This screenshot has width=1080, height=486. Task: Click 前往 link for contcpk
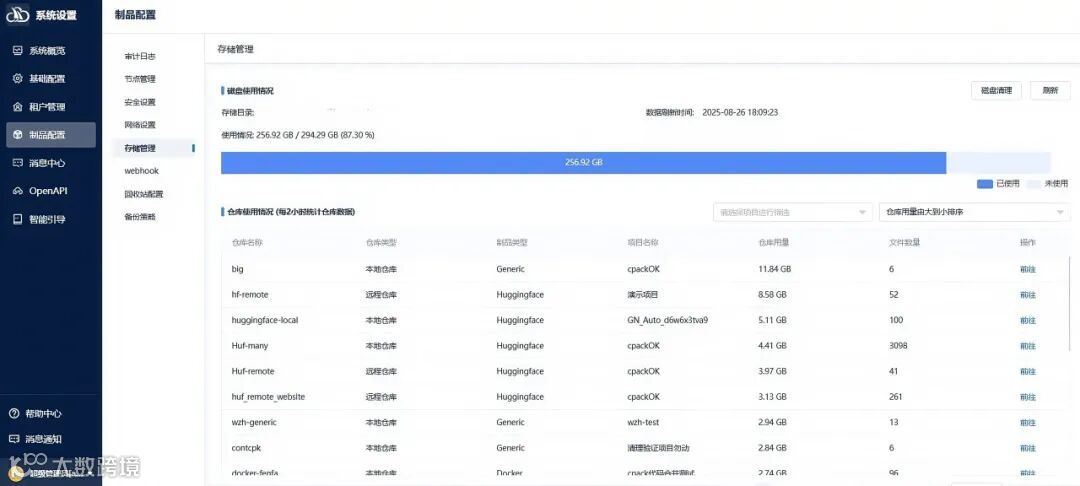coord(1027,448)
